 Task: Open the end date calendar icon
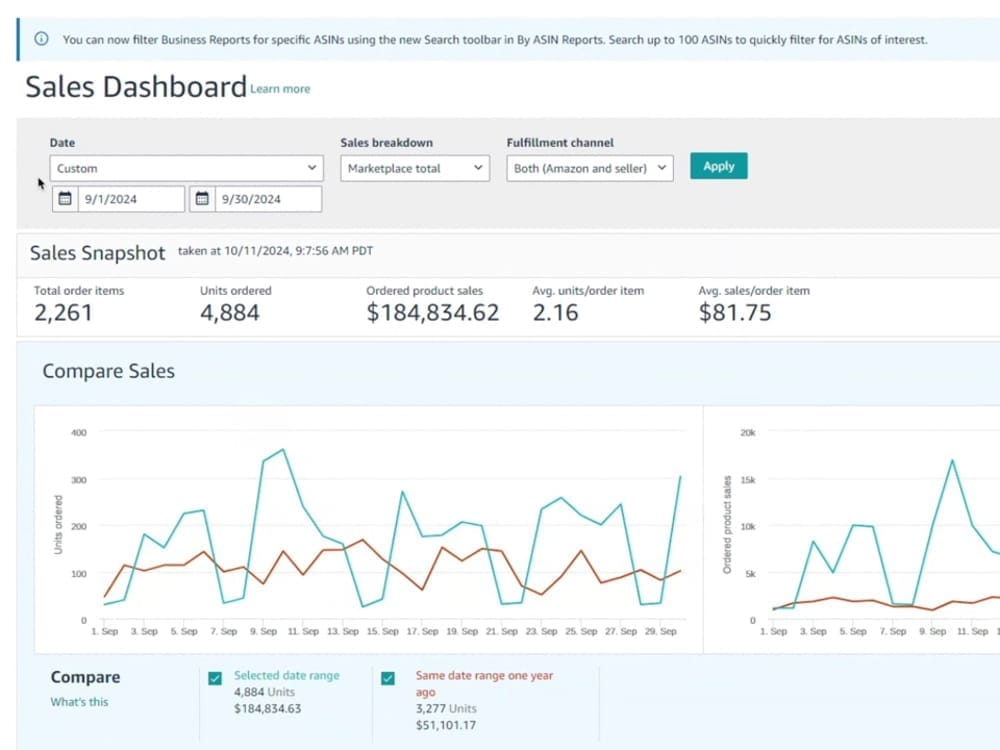point(202,199)
